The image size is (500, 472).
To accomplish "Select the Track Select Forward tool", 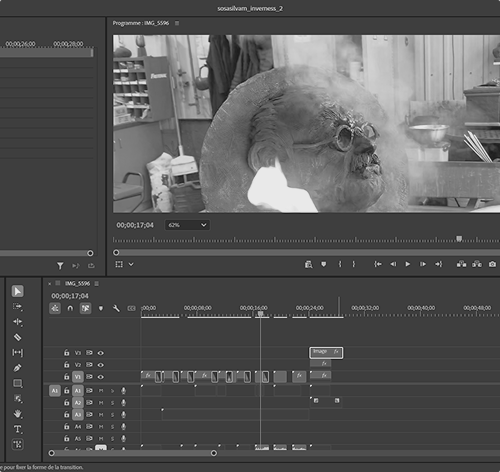I will [x=18, y=306].
